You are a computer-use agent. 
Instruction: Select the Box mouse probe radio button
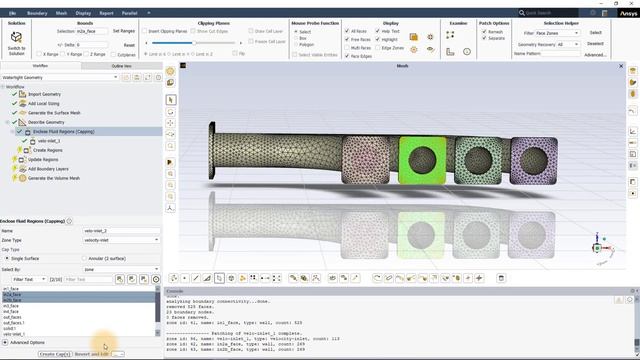point(296,38)
